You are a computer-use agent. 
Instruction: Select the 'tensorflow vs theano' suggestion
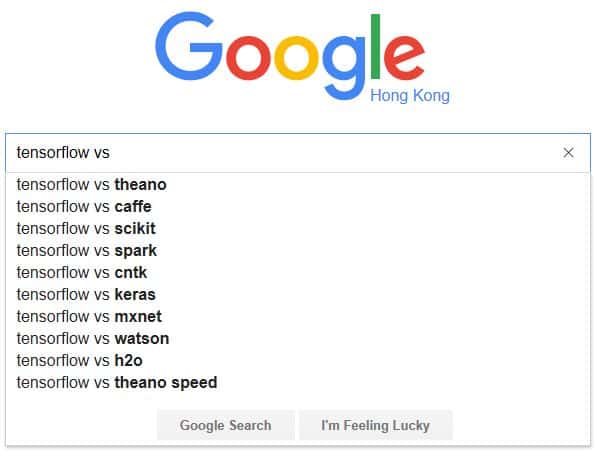pyautogui.click(x=92, y=185)
